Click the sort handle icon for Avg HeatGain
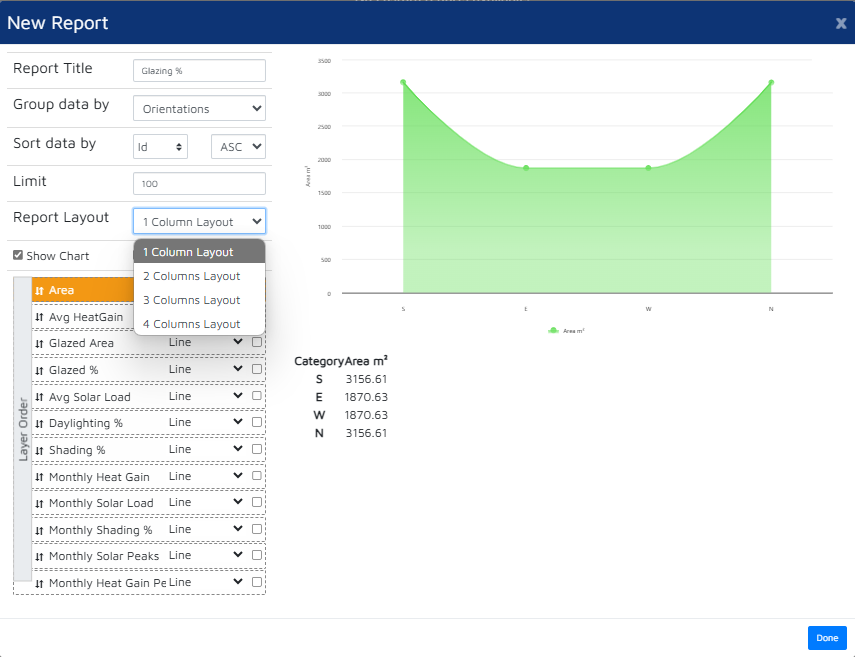 39,317
